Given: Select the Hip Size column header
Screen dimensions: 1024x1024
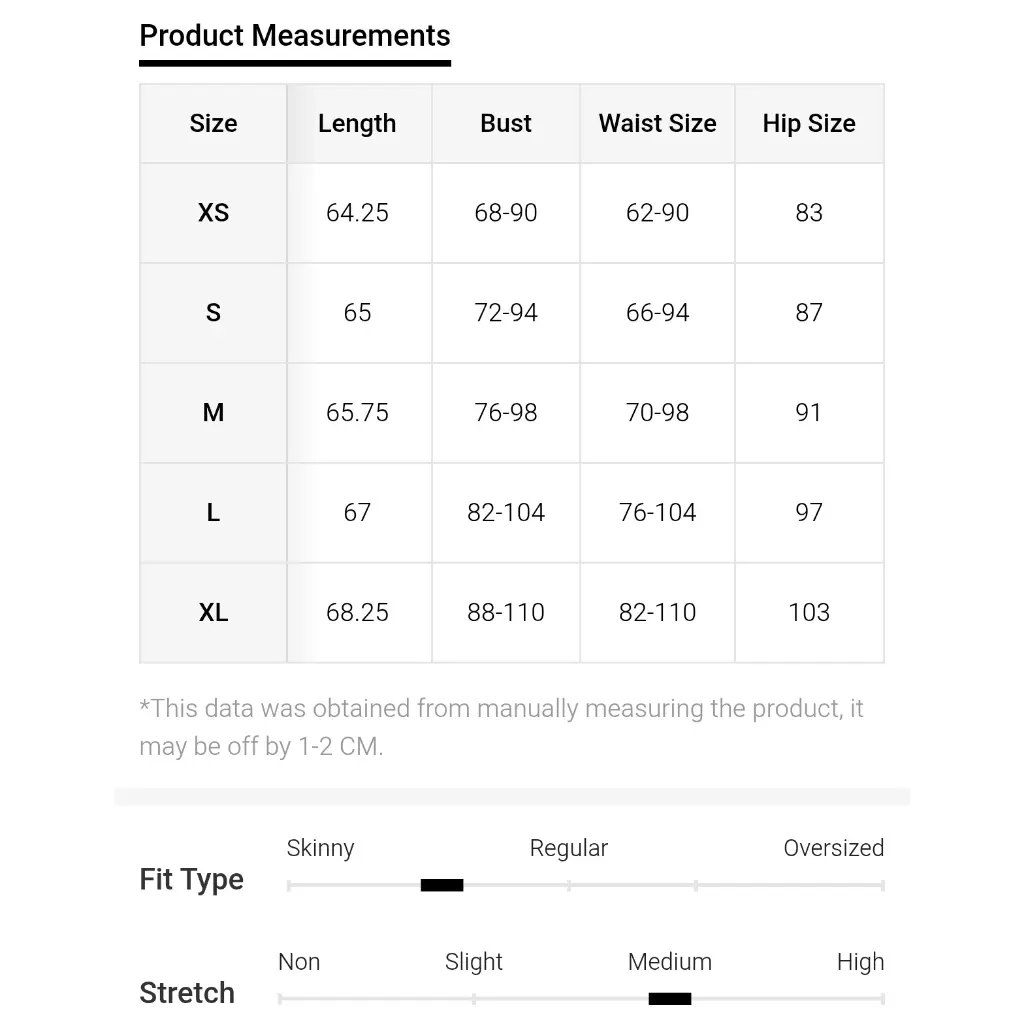Looking at the screenshot, I should tap(809, 124).
